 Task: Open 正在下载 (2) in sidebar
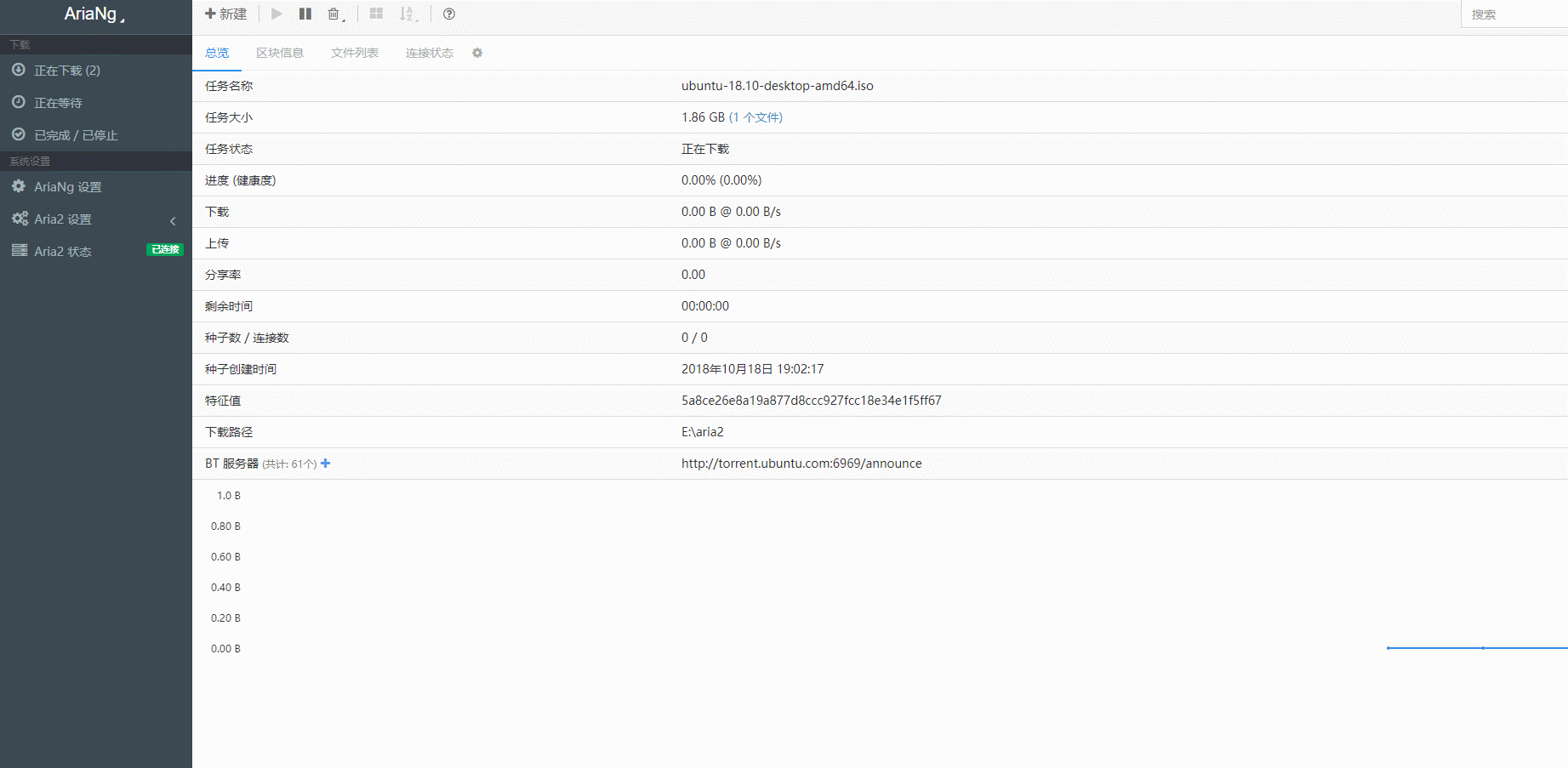pyautogui.click(x=67, y=71)
